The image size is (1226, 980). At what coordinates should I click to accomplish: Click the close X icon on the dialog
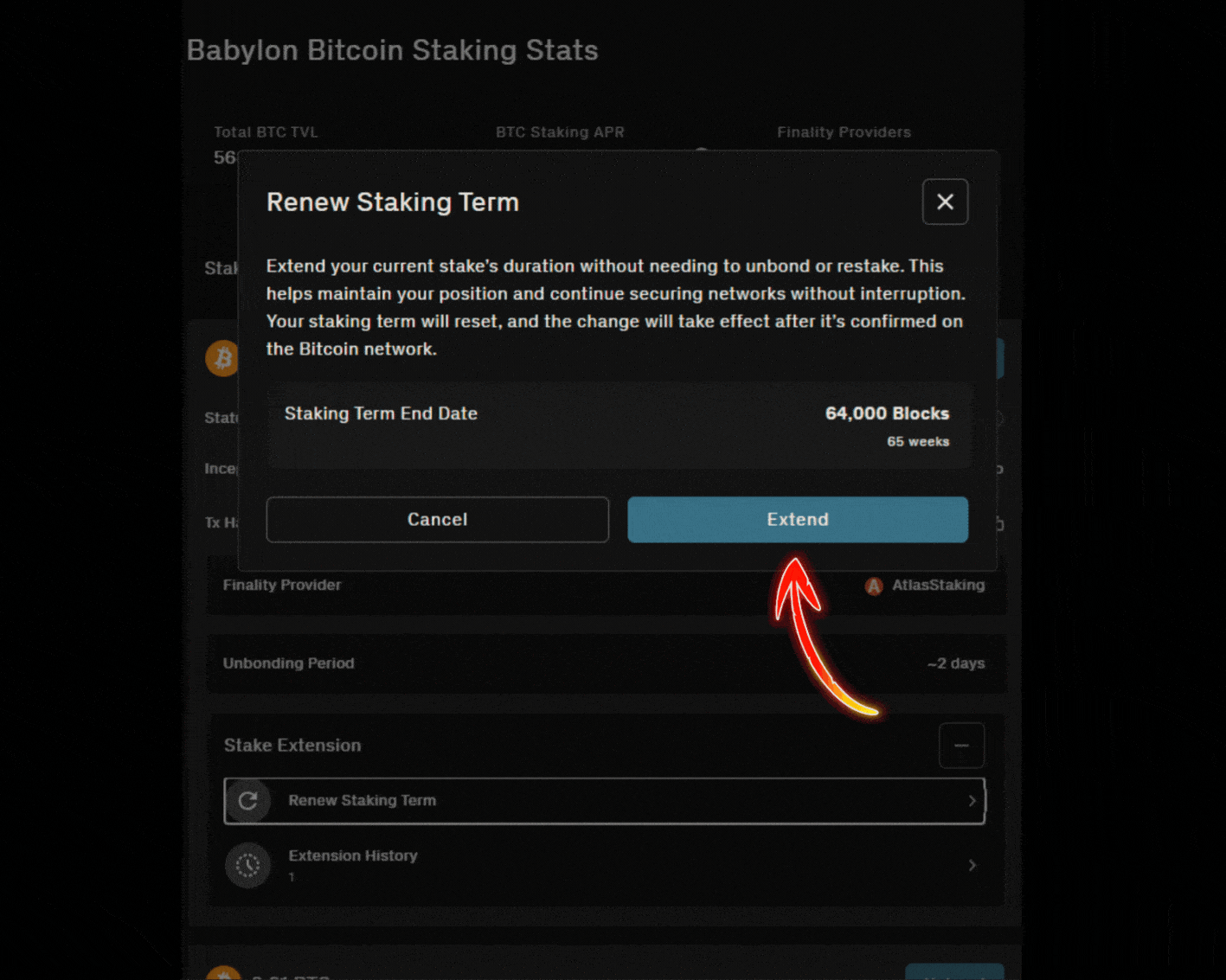pyautogui.click(x=945, y=202)
